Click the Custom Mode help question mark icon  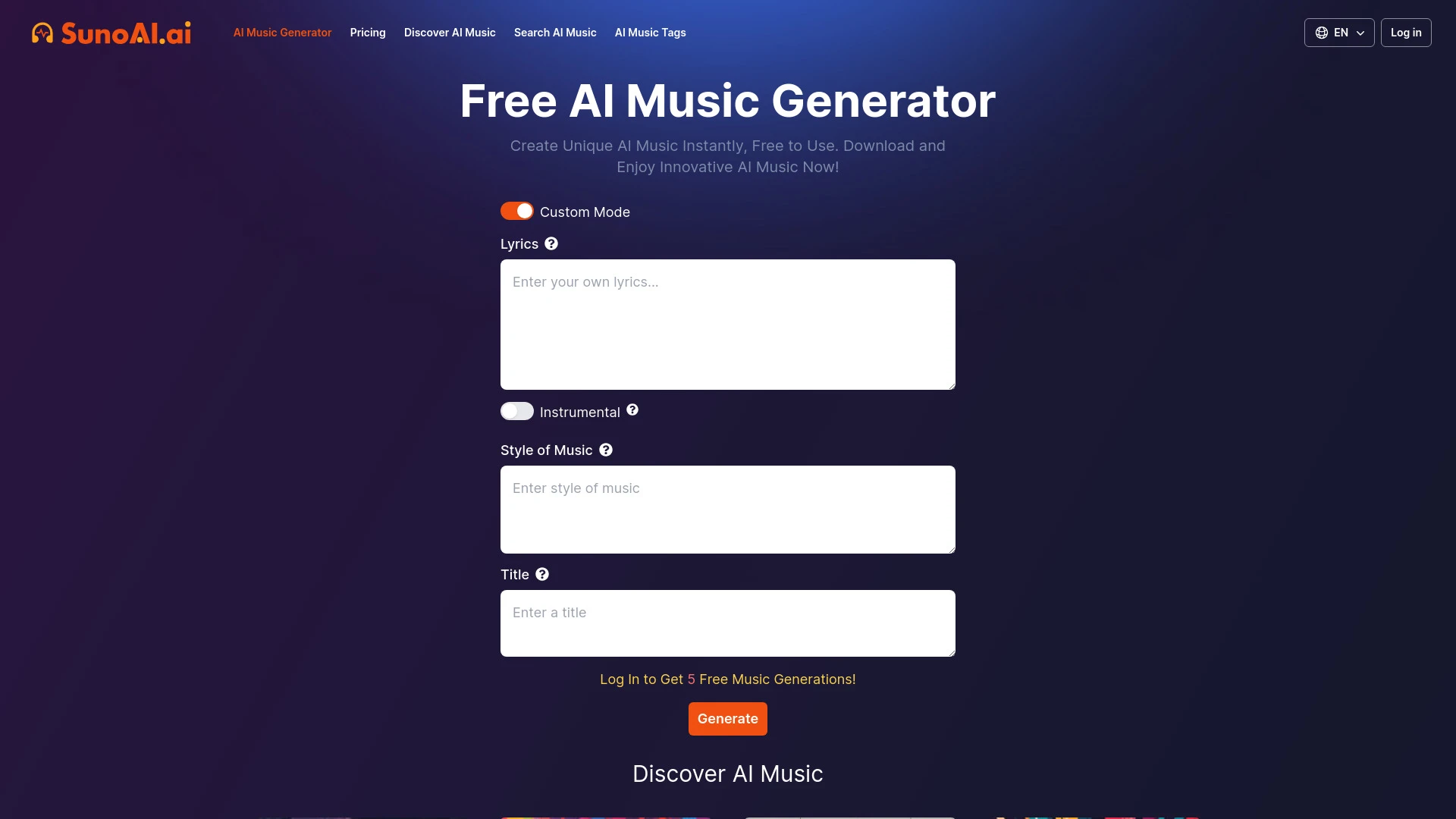(551, 244)
